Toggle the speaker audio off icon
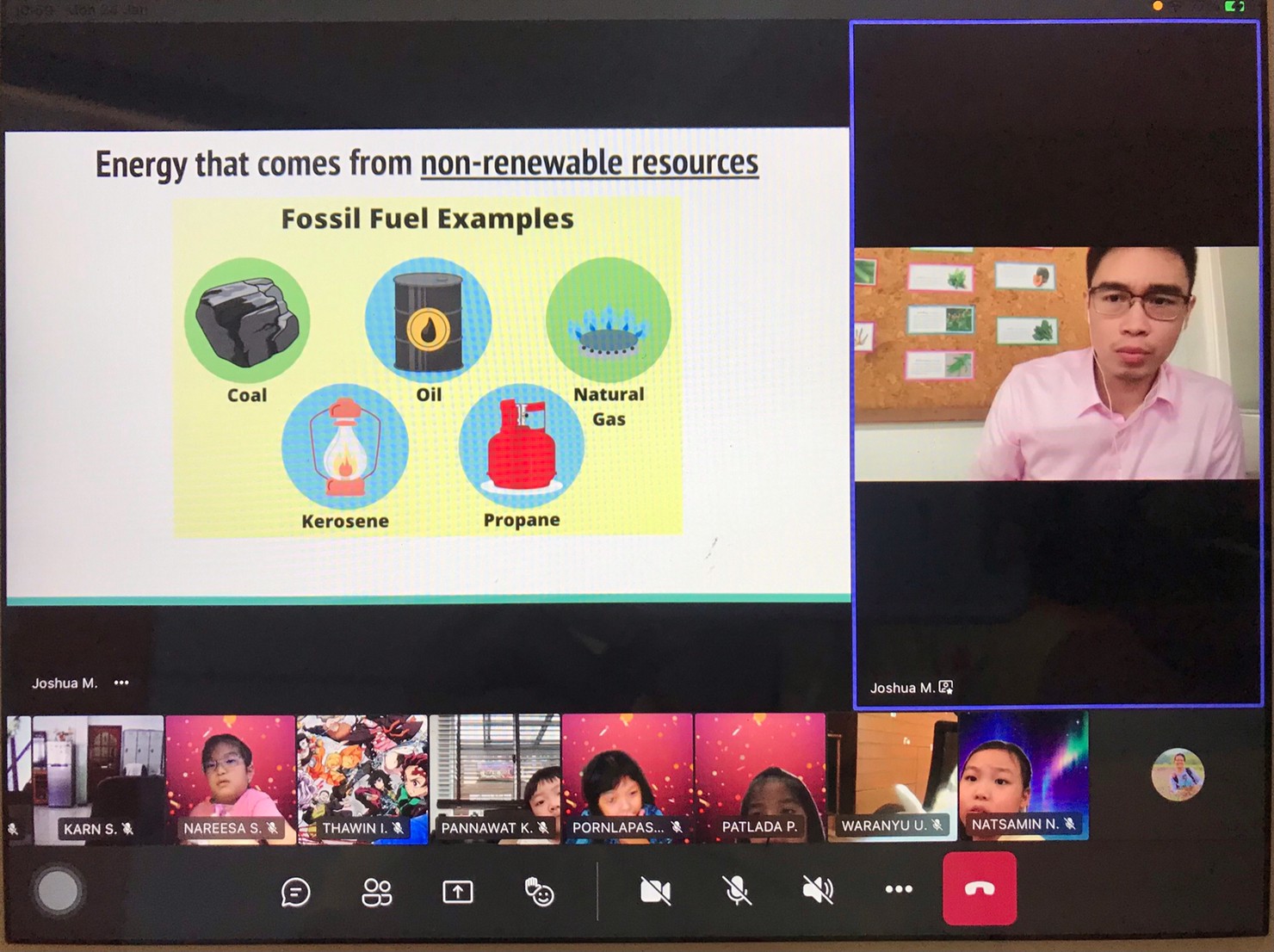 [817, 890]
